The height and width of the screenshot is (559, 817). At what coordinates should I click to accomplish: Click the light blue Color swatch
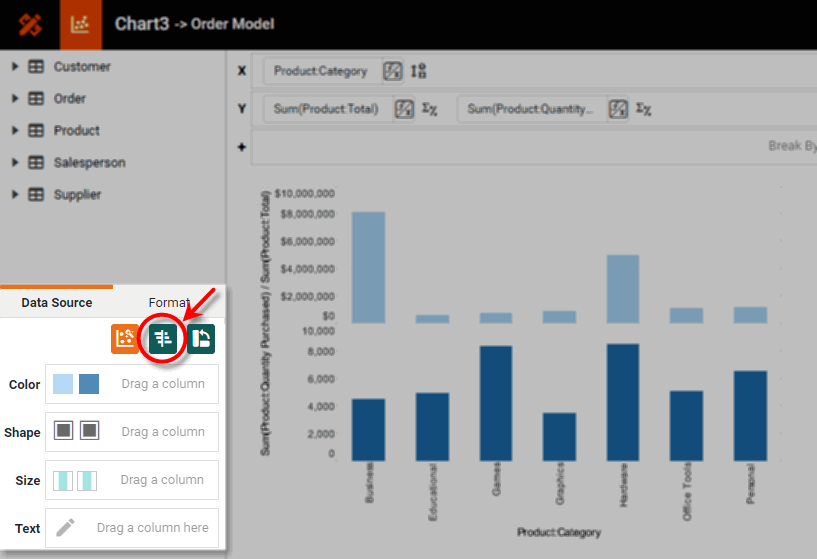coord(62,384)
